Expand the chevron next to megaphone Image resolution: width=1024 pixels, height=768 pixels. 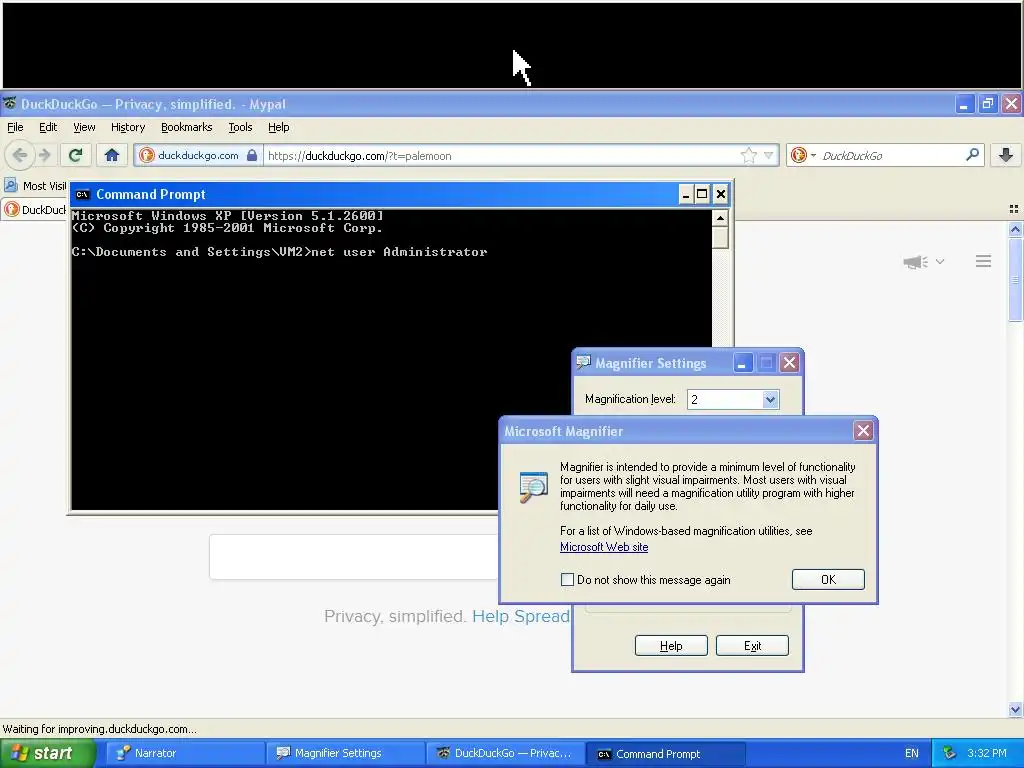pos(940,261)
